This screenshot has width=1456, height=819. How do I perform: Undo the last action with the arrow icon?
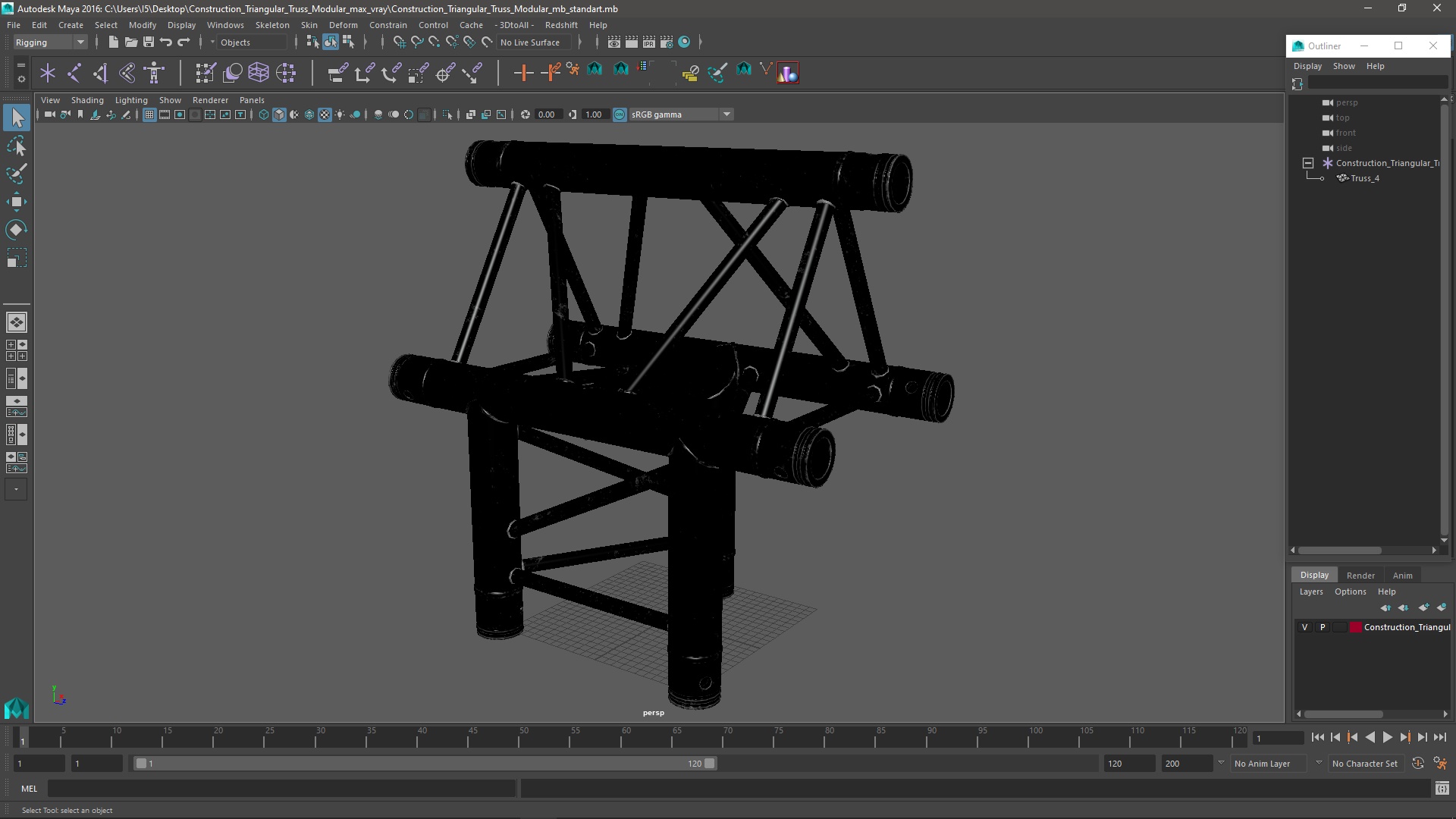pyautogui.click(x=165, y=42)
